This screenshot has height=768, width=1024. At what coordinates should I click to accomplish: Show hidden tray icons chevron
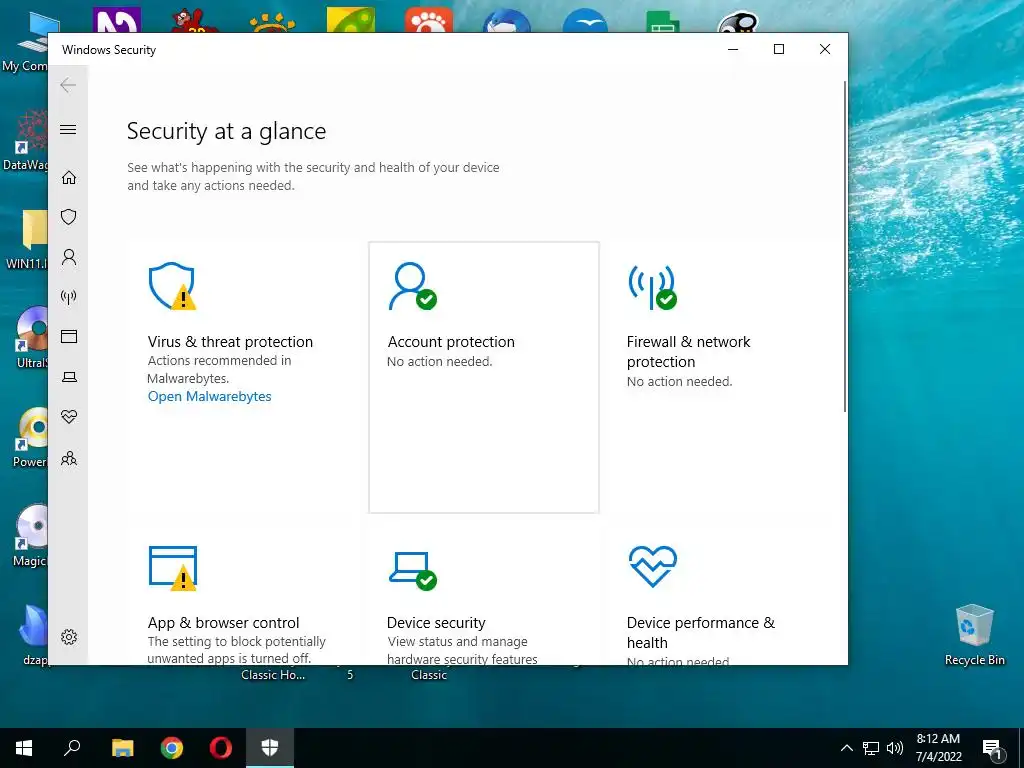(x=846, y=748)
